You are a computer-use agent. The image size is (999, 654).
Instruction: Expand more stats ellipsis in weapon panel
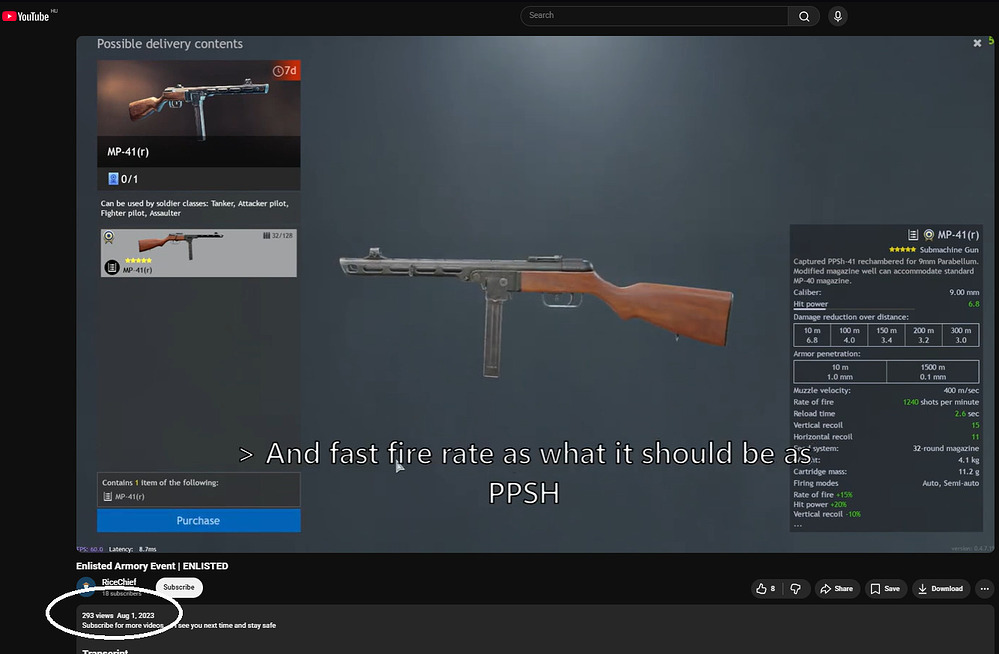point(798,525)
